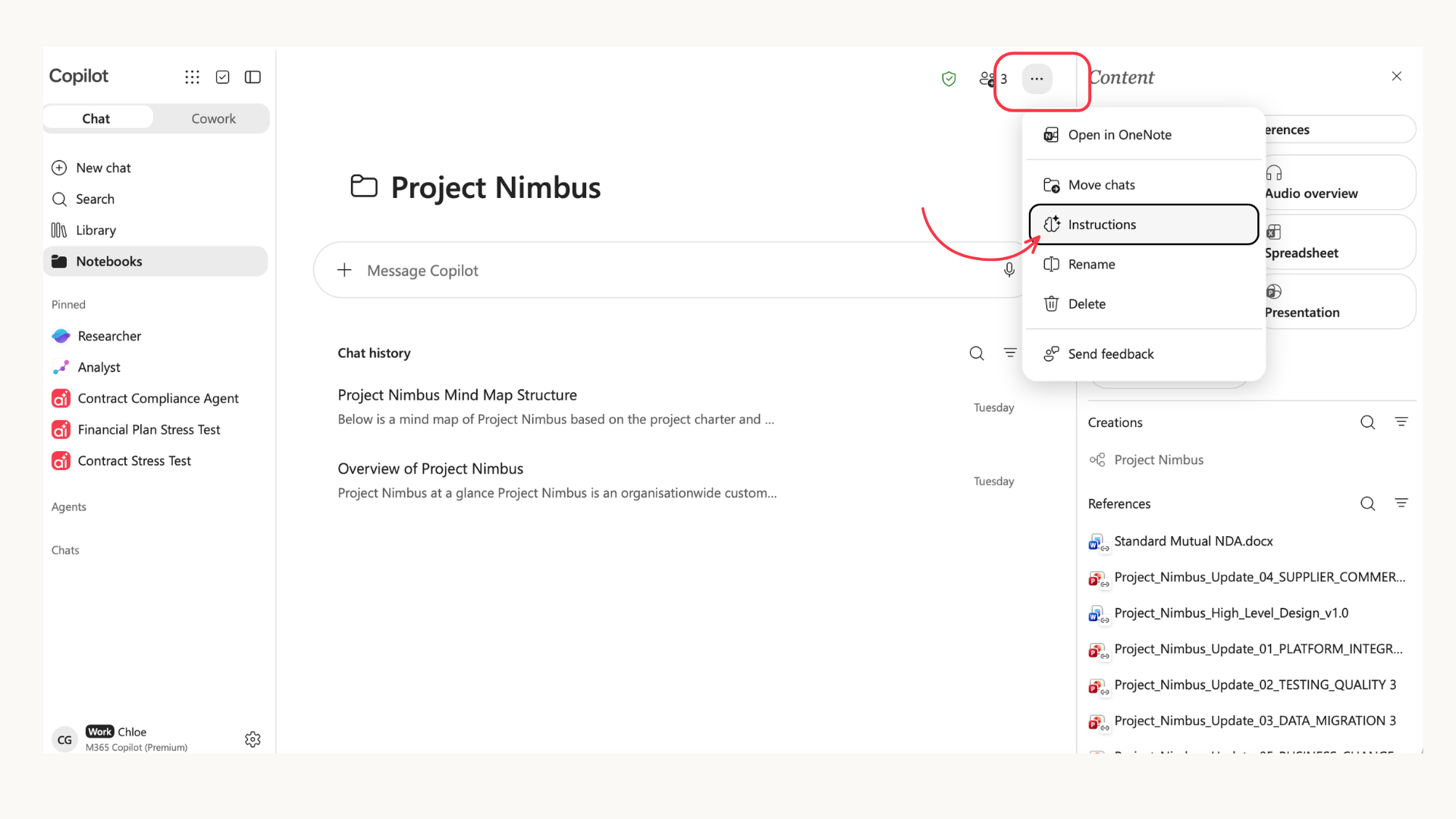Close the Content panel
Viewport: 1456px width, 819px height.
[x=1397, y=76]
